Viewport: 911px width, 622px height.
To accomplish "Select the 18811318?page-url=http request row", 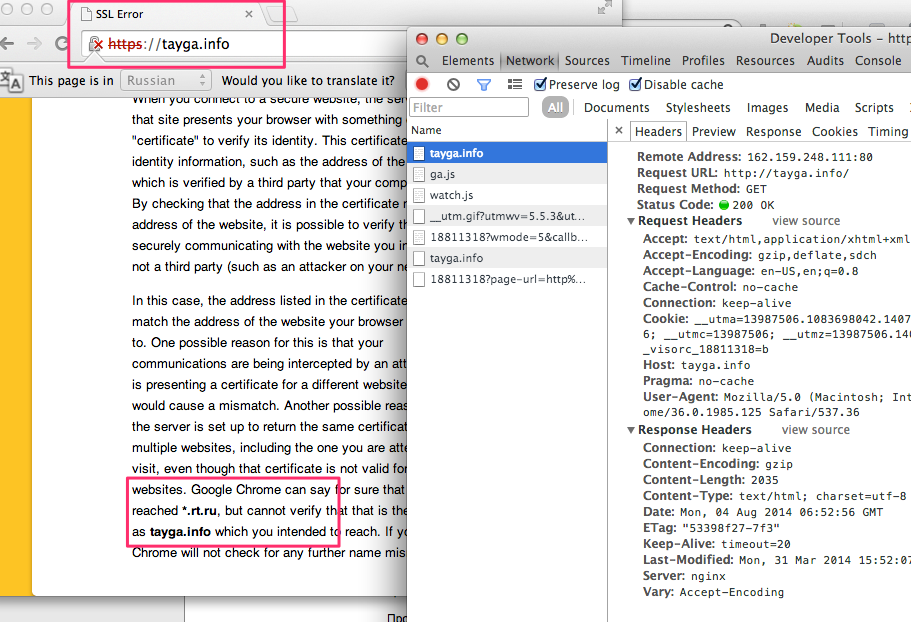I will (x=508, y=279).
